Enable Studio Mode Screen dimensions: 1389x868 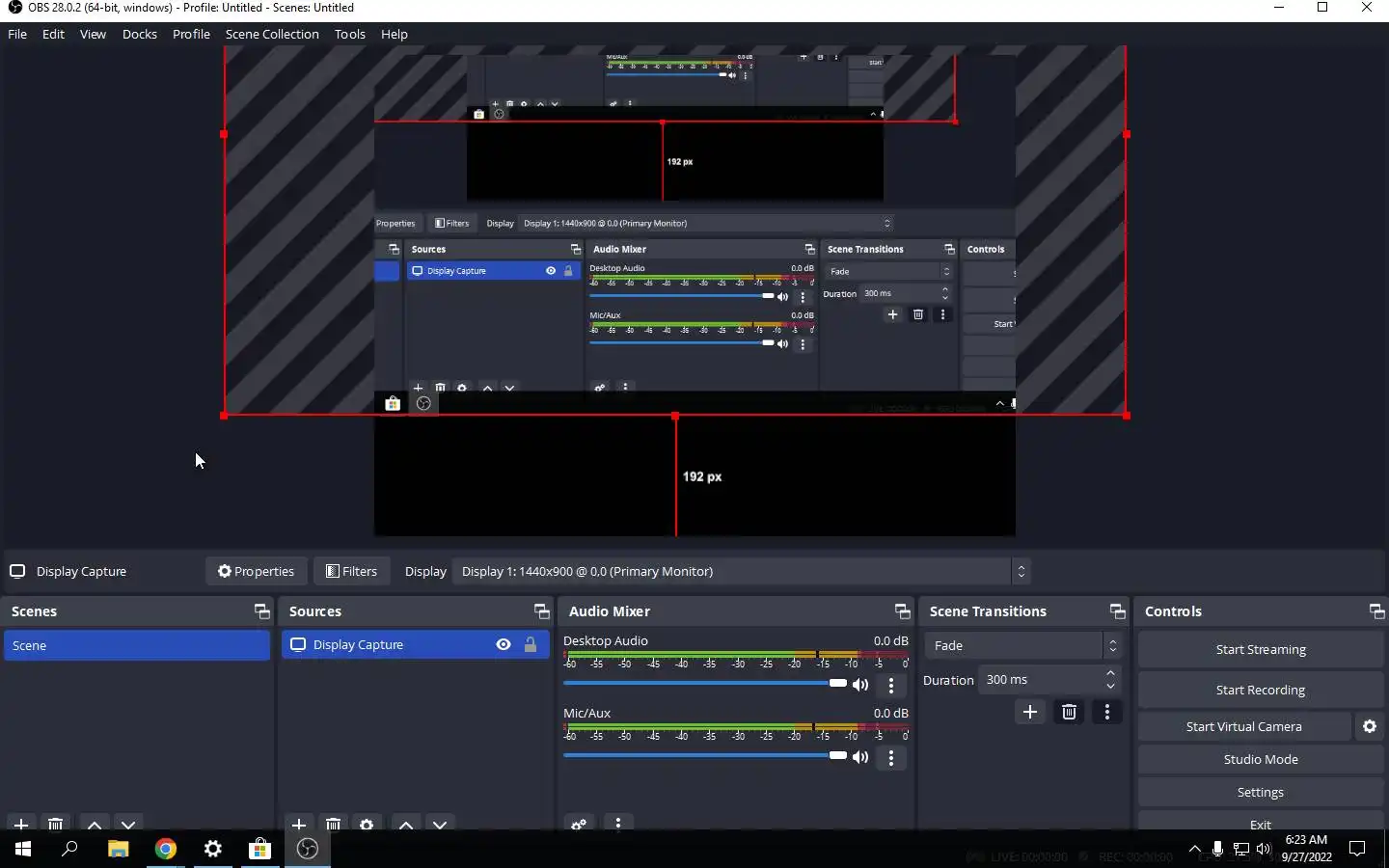1261,759
